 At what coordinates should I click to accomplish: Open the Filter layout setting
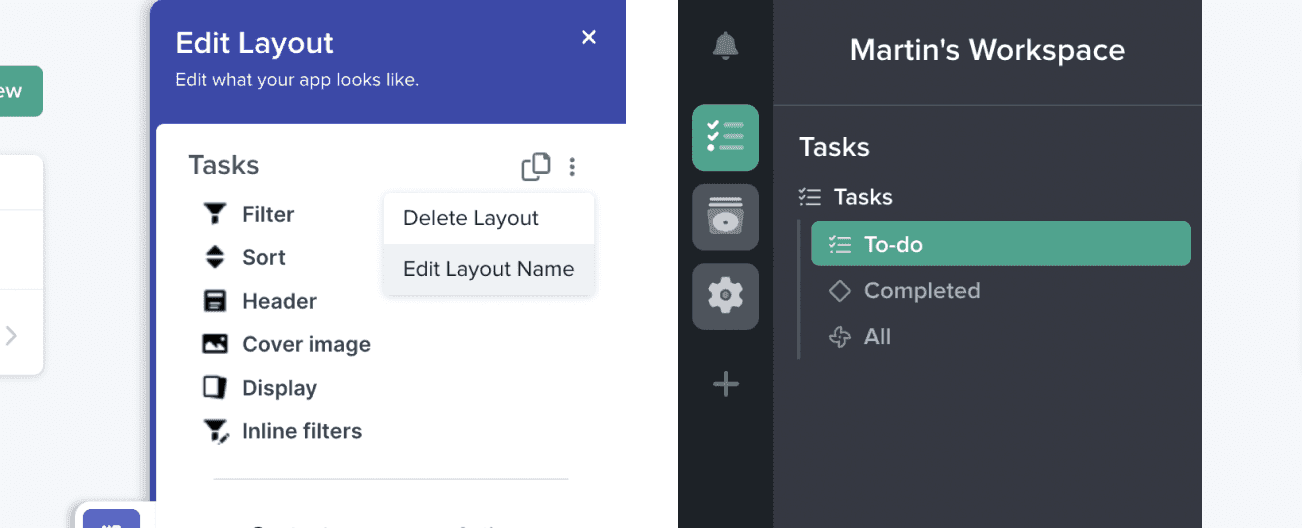pyautogui.click(x=267, y=214)
